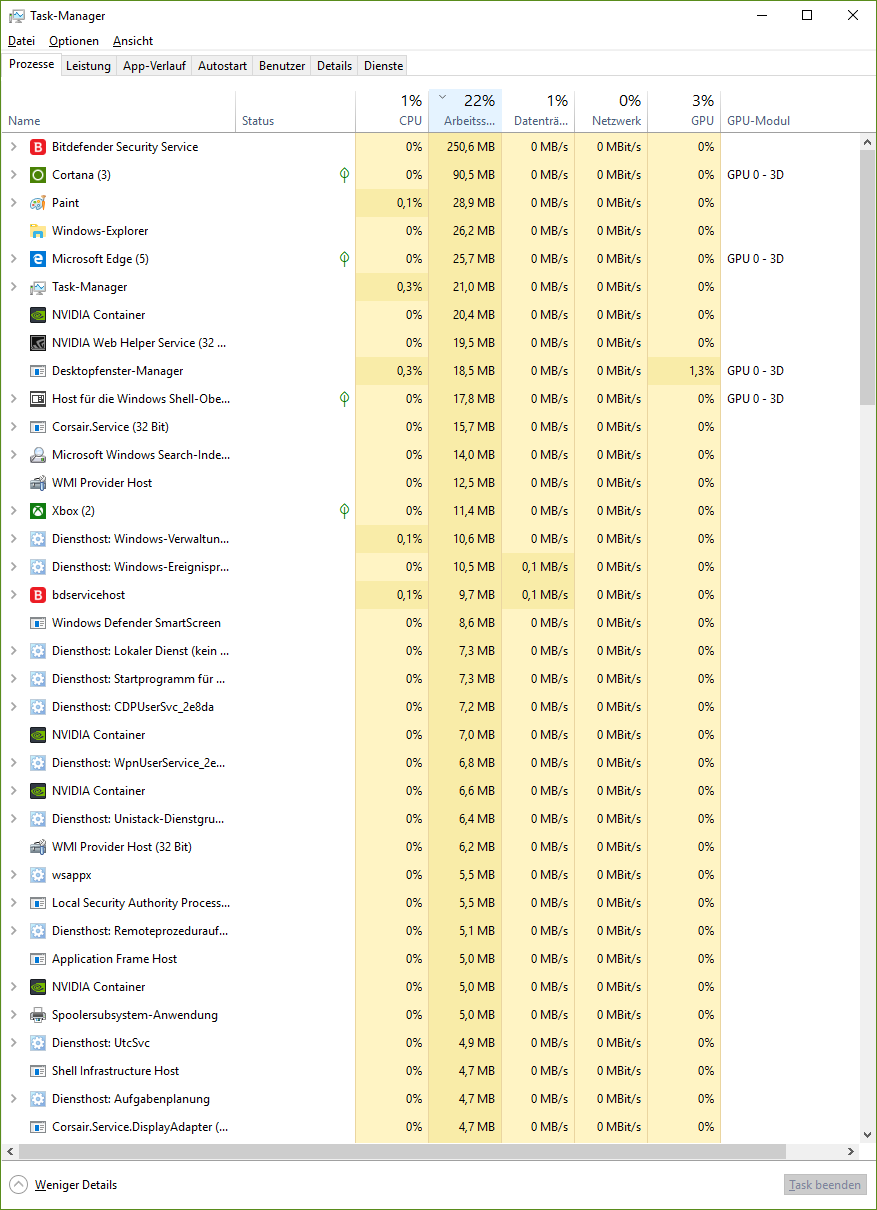Click the Xbox leaf status icon
Image resolution: width=877 pixels, height=1210 pixels.
(x=344, y=511)
